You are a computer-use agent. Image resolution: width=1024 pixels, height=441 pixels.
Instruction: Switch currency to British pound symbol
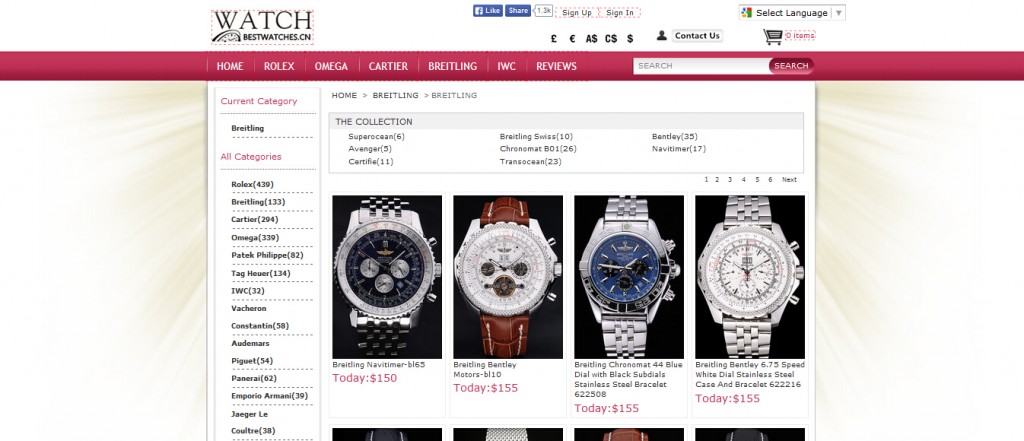tap(554, 39)
